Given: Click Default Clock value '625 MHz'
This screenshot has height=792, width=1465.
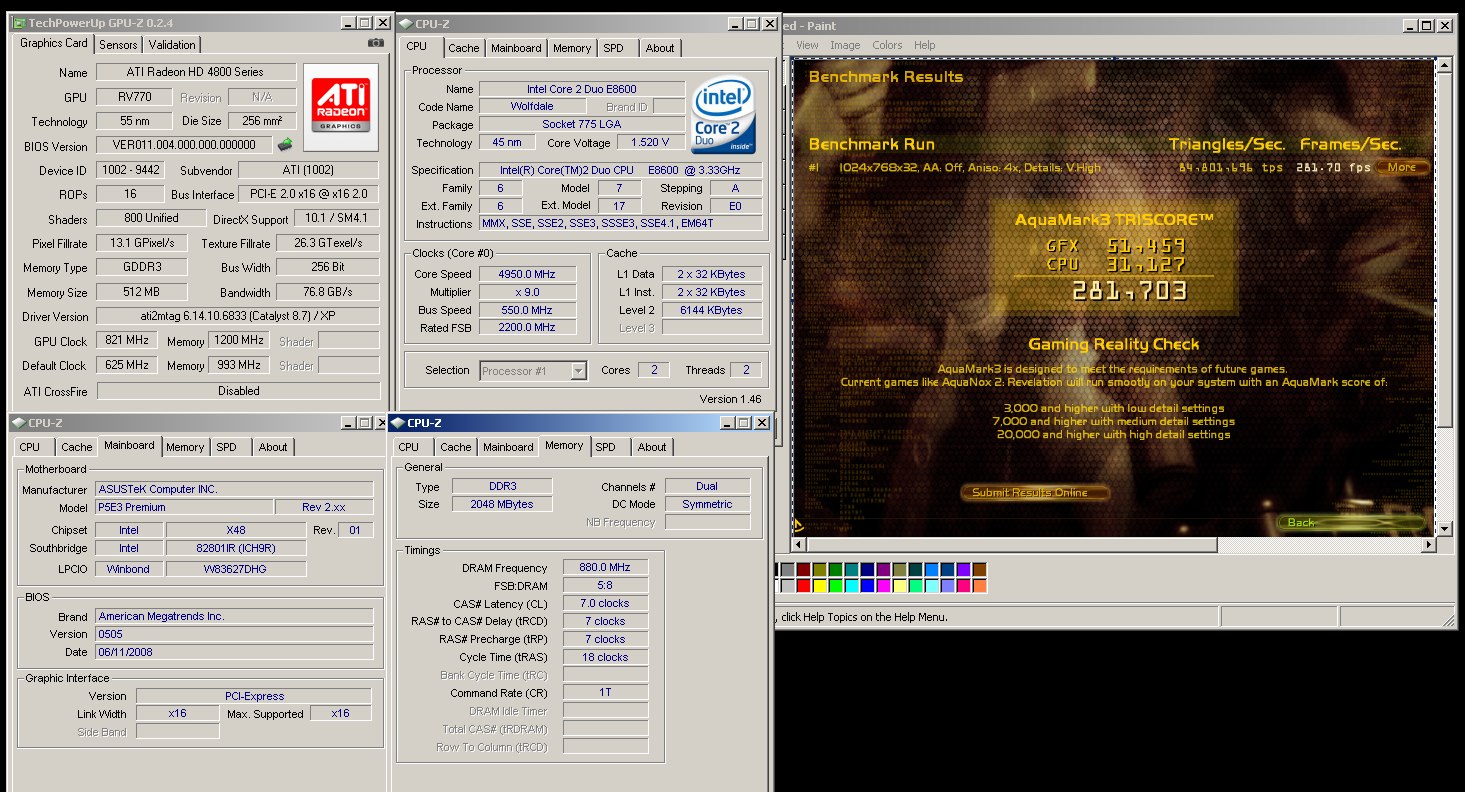Looking at the screenshot, I should click(x=128, y=365).
